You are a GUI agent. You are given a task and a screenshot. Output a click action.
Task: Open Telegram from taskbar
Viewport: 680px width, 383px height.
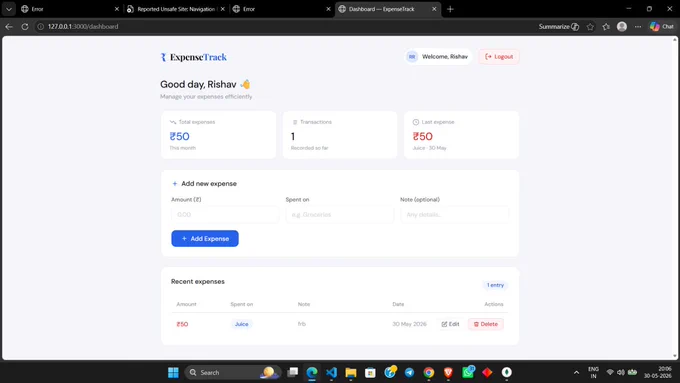(409, 373)
